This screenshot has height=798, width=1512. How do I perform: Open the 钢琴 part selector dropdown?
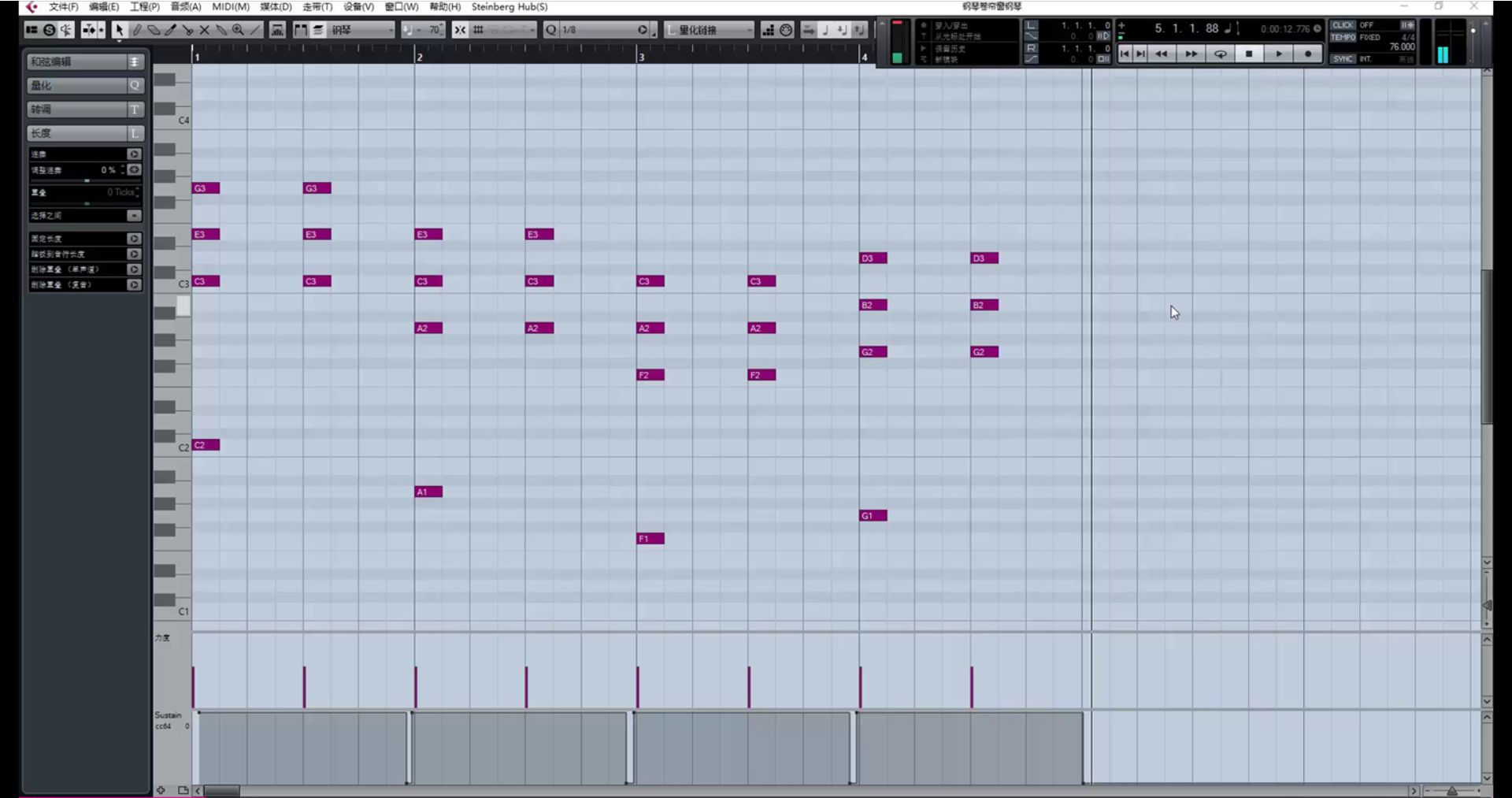coord(361,30)
